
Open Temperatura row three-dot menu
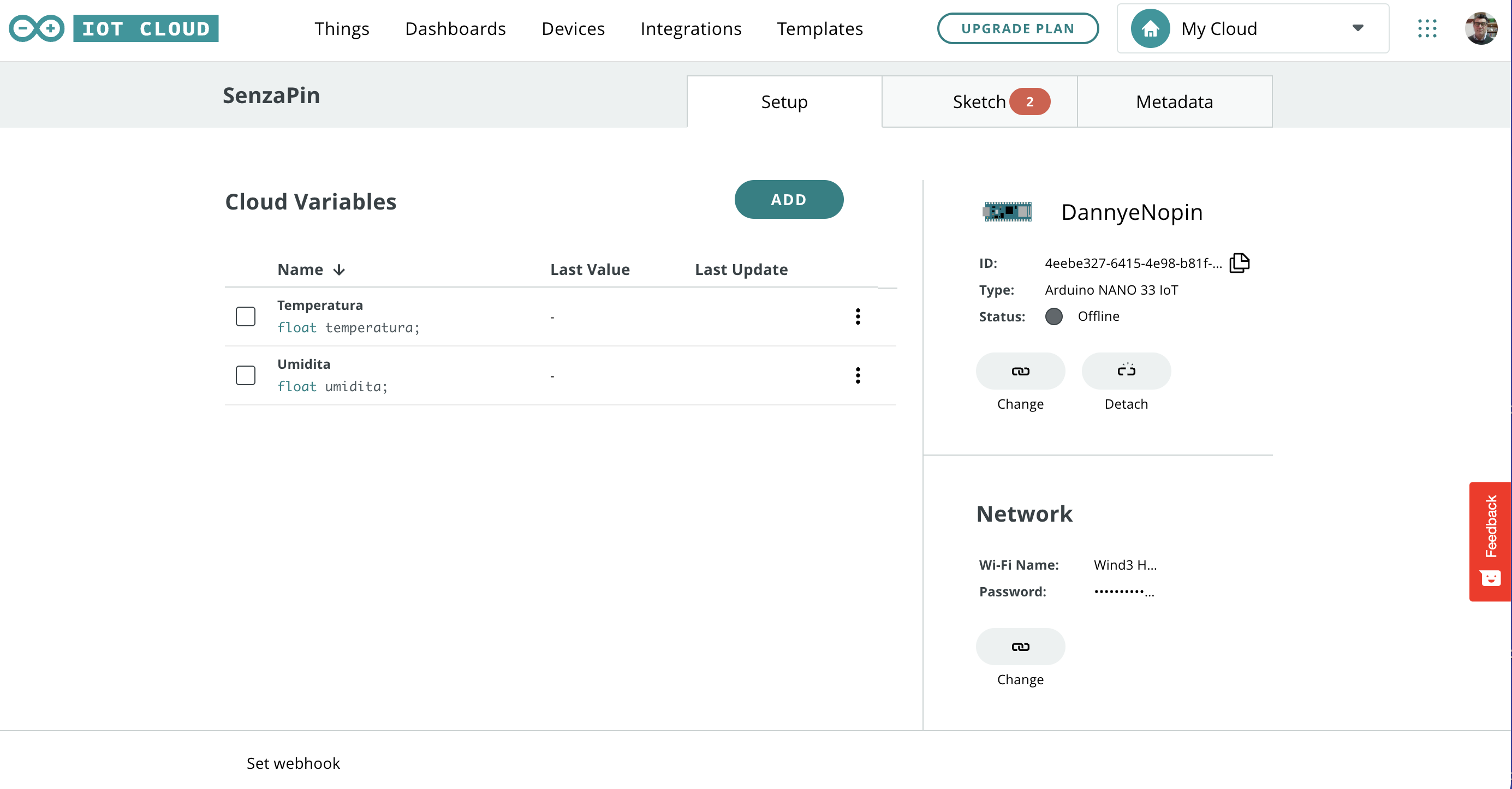[x=858, y=316]
